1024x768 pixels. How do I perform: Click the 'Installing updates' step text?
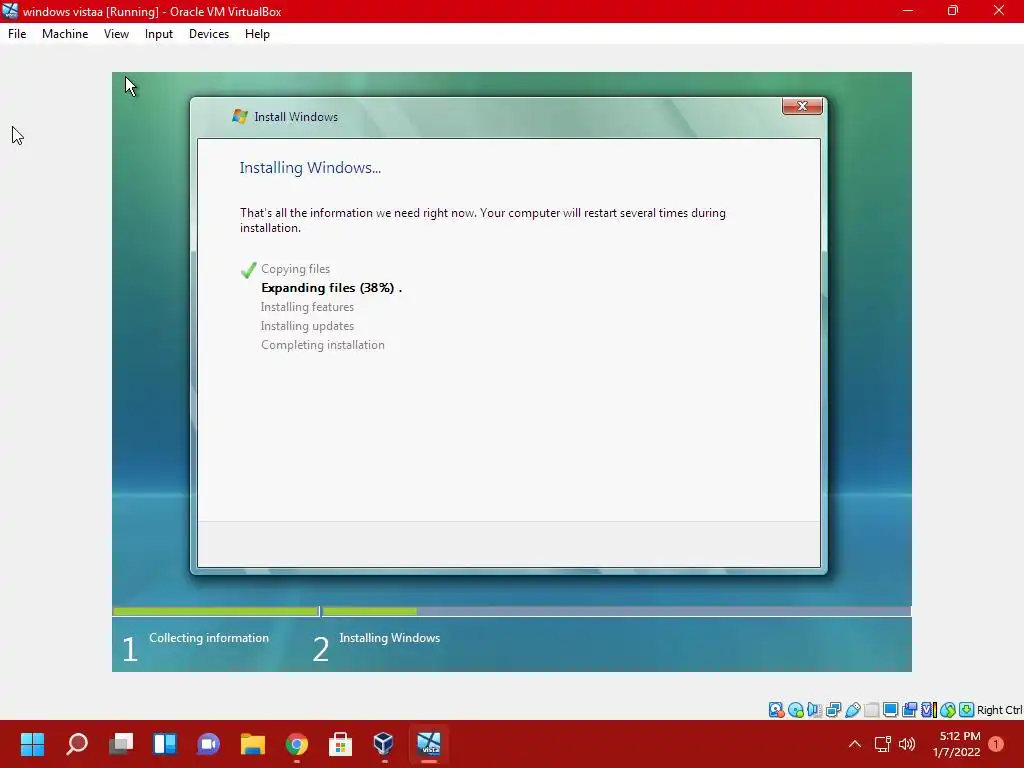(307, 326)
